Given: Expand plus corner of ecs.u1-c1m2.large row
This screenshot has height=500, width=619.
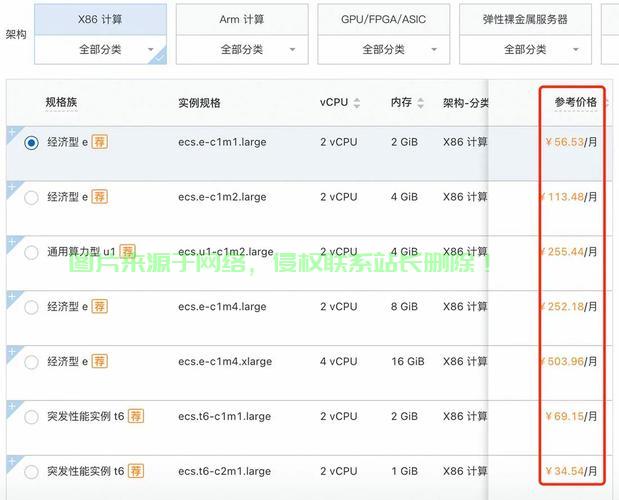Looking at the screenshot, I should point(12,242).
